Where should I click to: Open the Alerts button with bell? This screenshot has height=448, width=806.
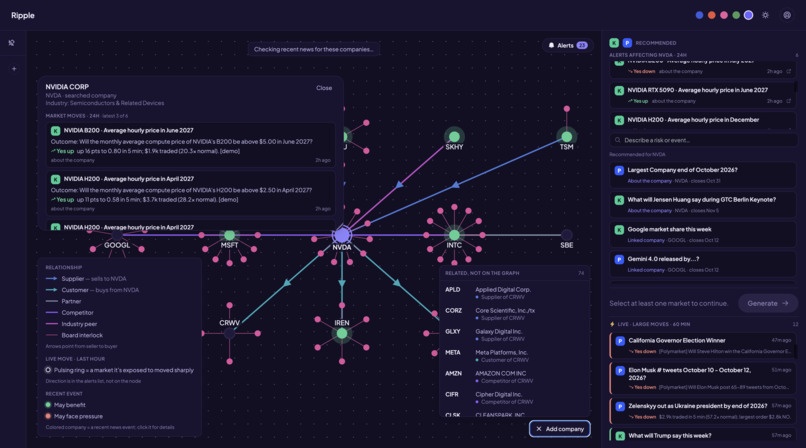567,45
